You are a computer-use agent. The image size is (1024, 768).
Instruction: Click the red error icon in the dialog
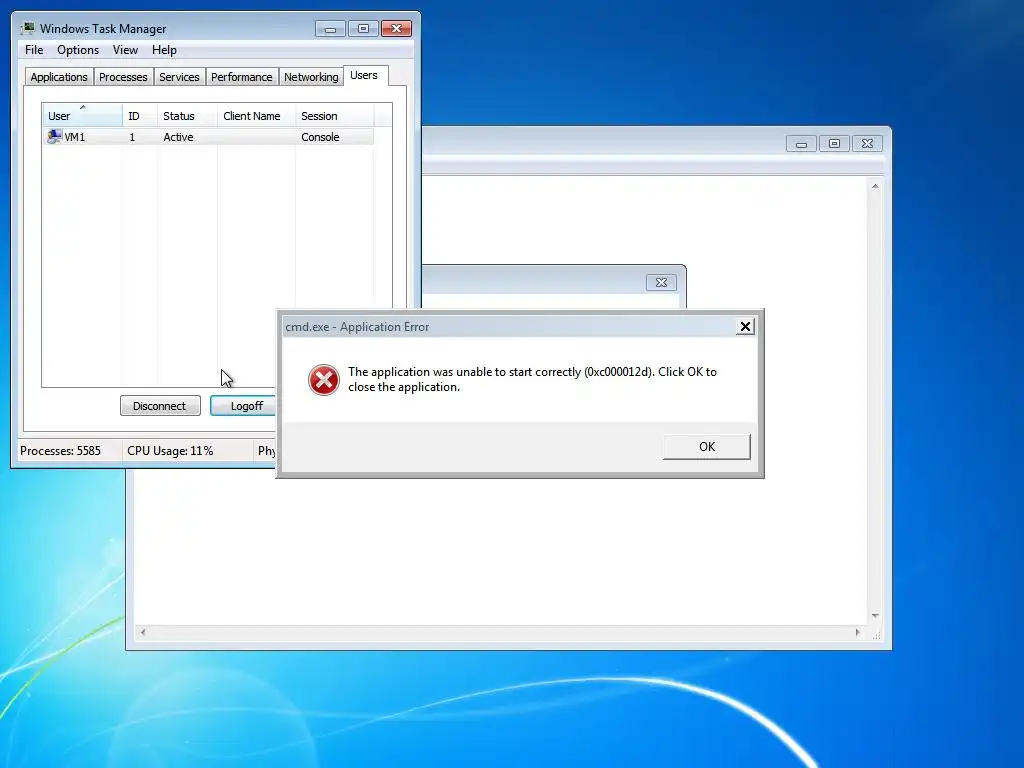click(x=323, y=380)
